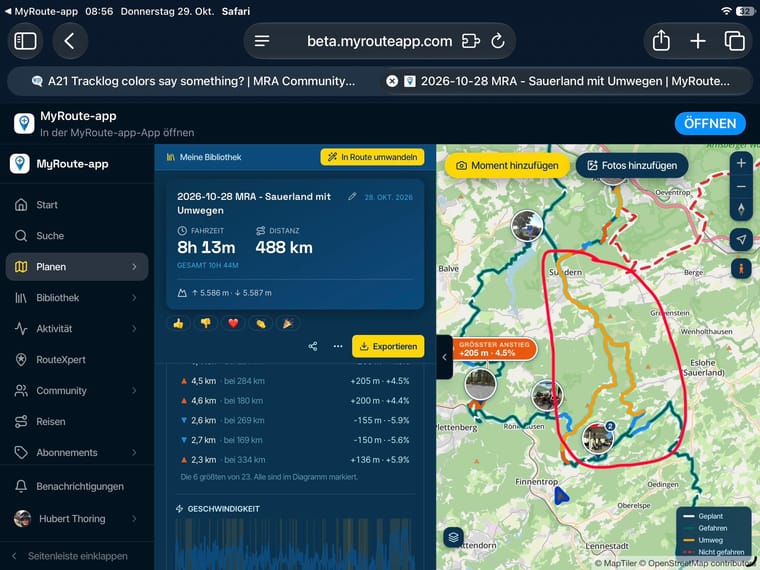Select descent 2,6 km bei 269 km
This screenshot has width=760, height=570.
pyautogui.click(x=295, y=420)
